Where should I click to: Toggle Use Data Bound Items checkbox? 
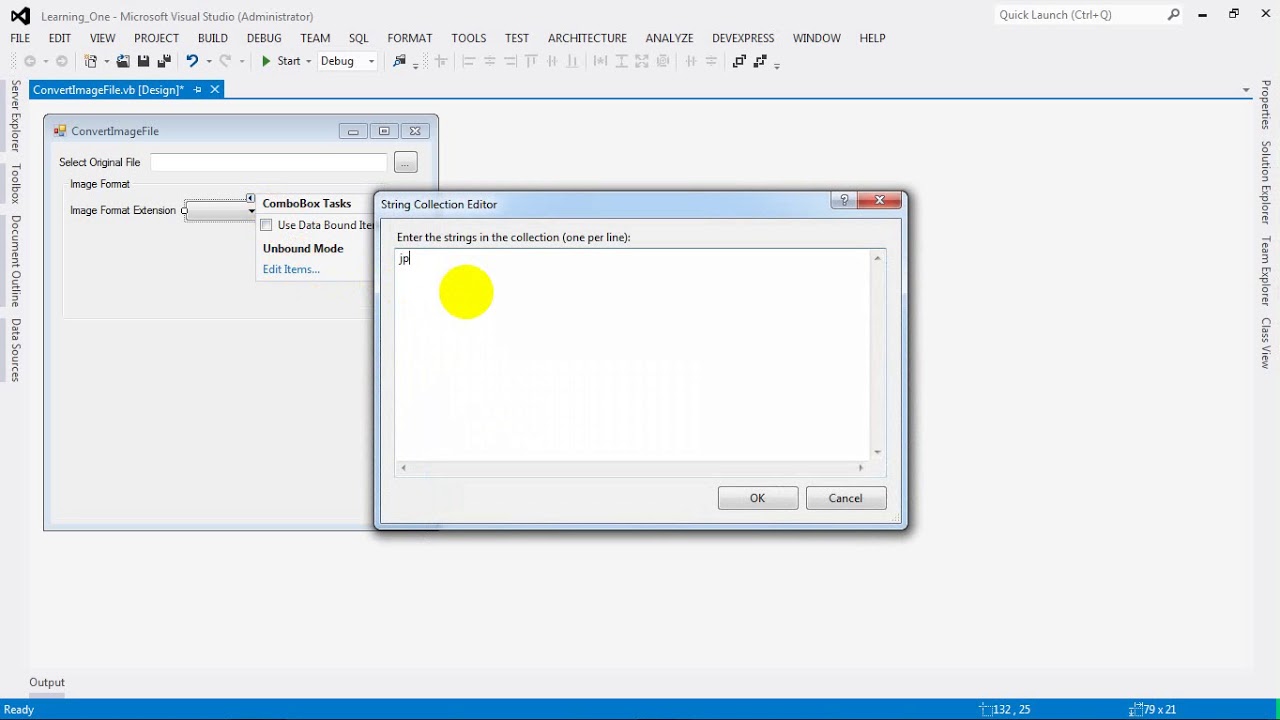pyautogui.click(x=266, y=225)
